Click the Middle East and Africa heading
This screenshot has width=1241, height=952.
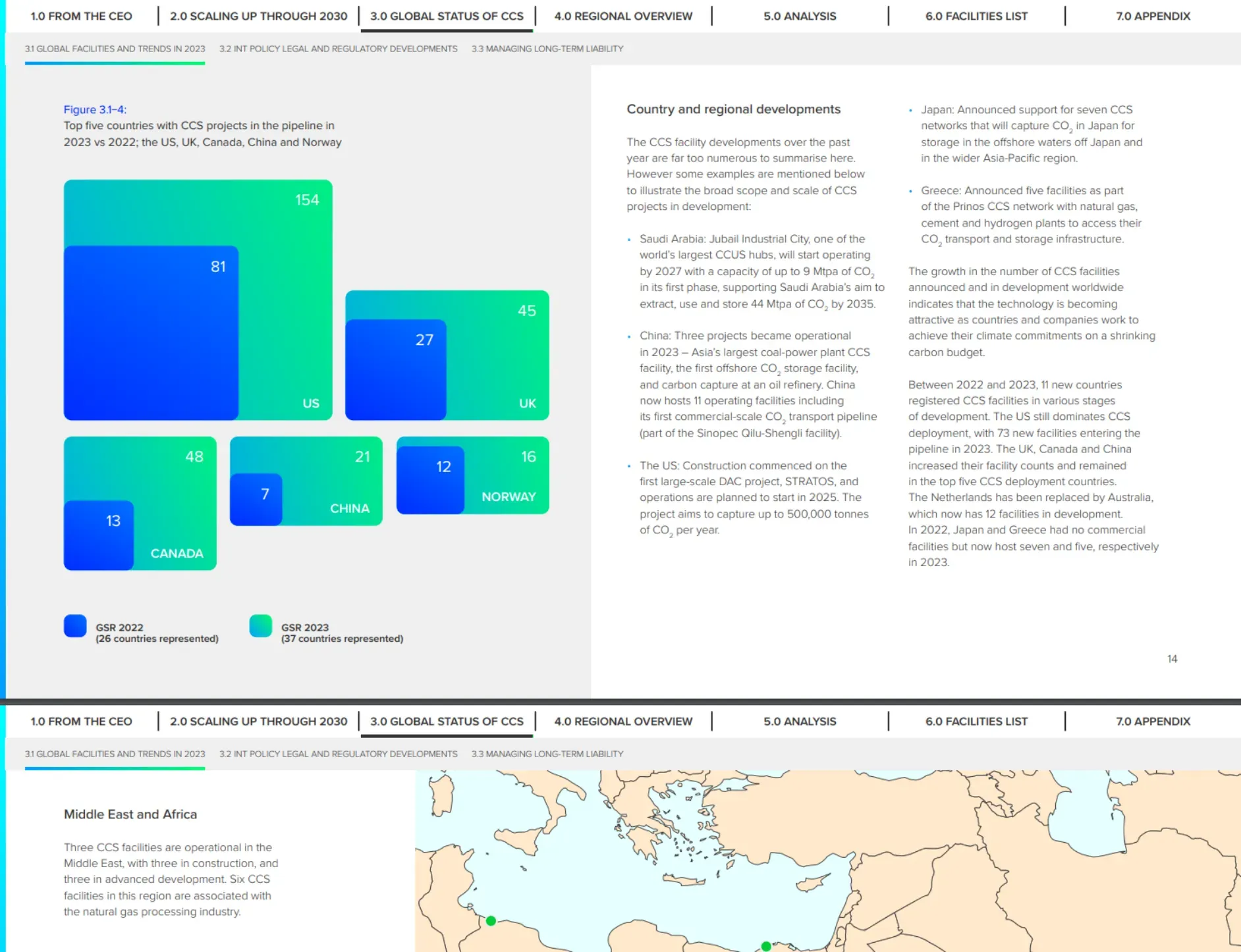coord(130,814)
